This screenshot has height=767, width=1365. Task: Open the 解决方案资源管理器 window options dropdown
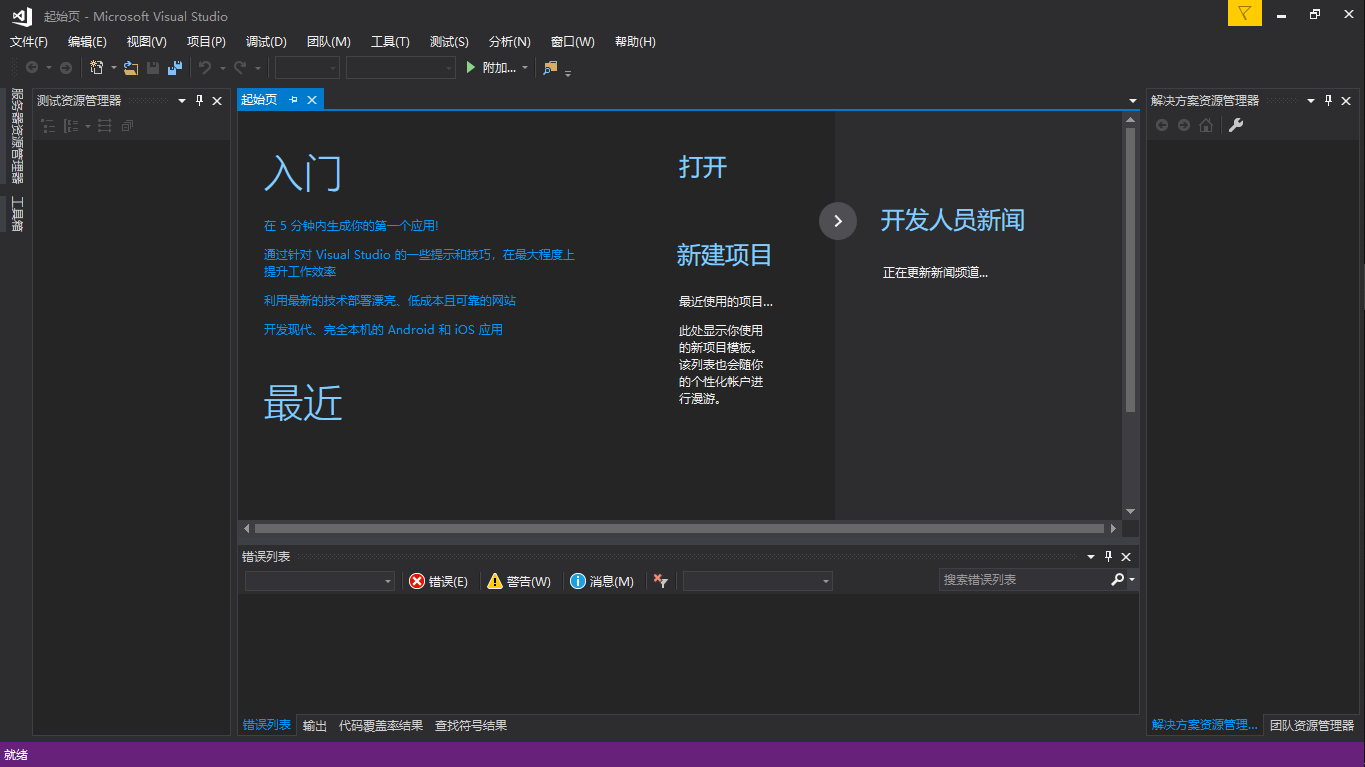(1310, 100)
